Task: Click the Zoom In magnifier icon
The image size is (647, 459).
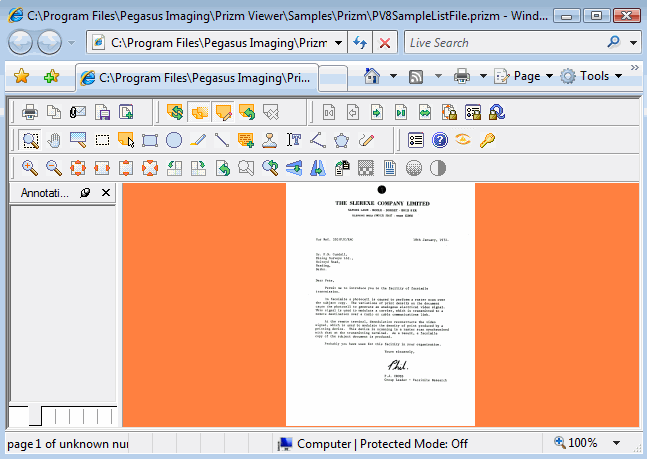Action: point(30,168)
